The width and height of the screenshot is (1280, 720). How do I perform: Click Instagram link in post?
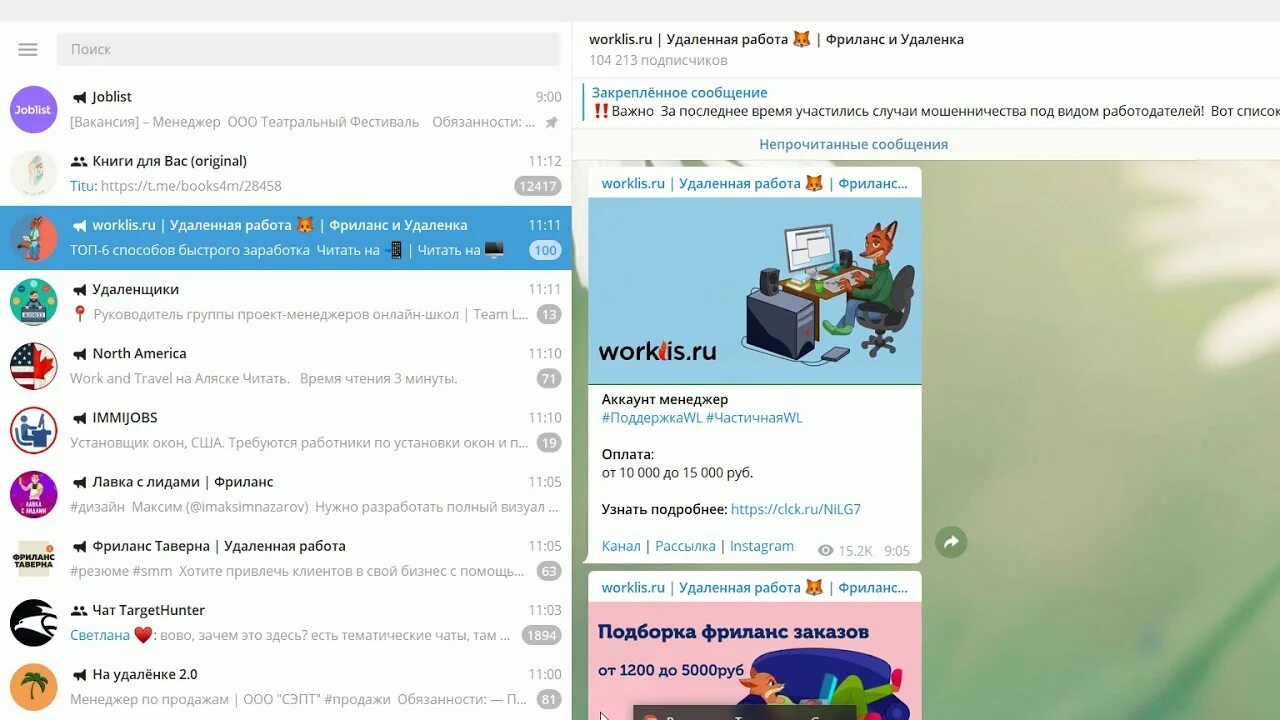pos(762,546)
